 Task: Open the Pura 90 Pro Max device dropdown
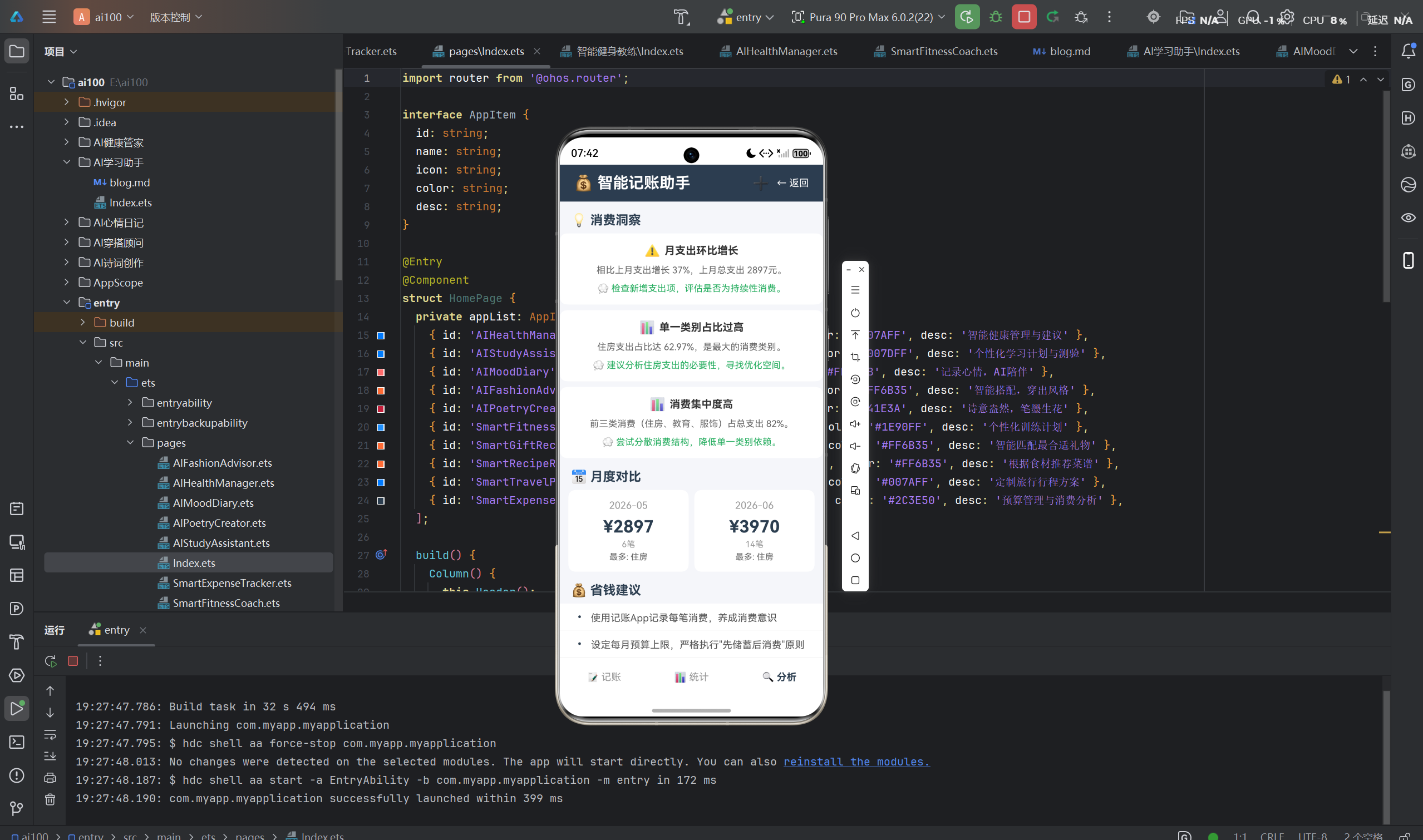(868, 17)
